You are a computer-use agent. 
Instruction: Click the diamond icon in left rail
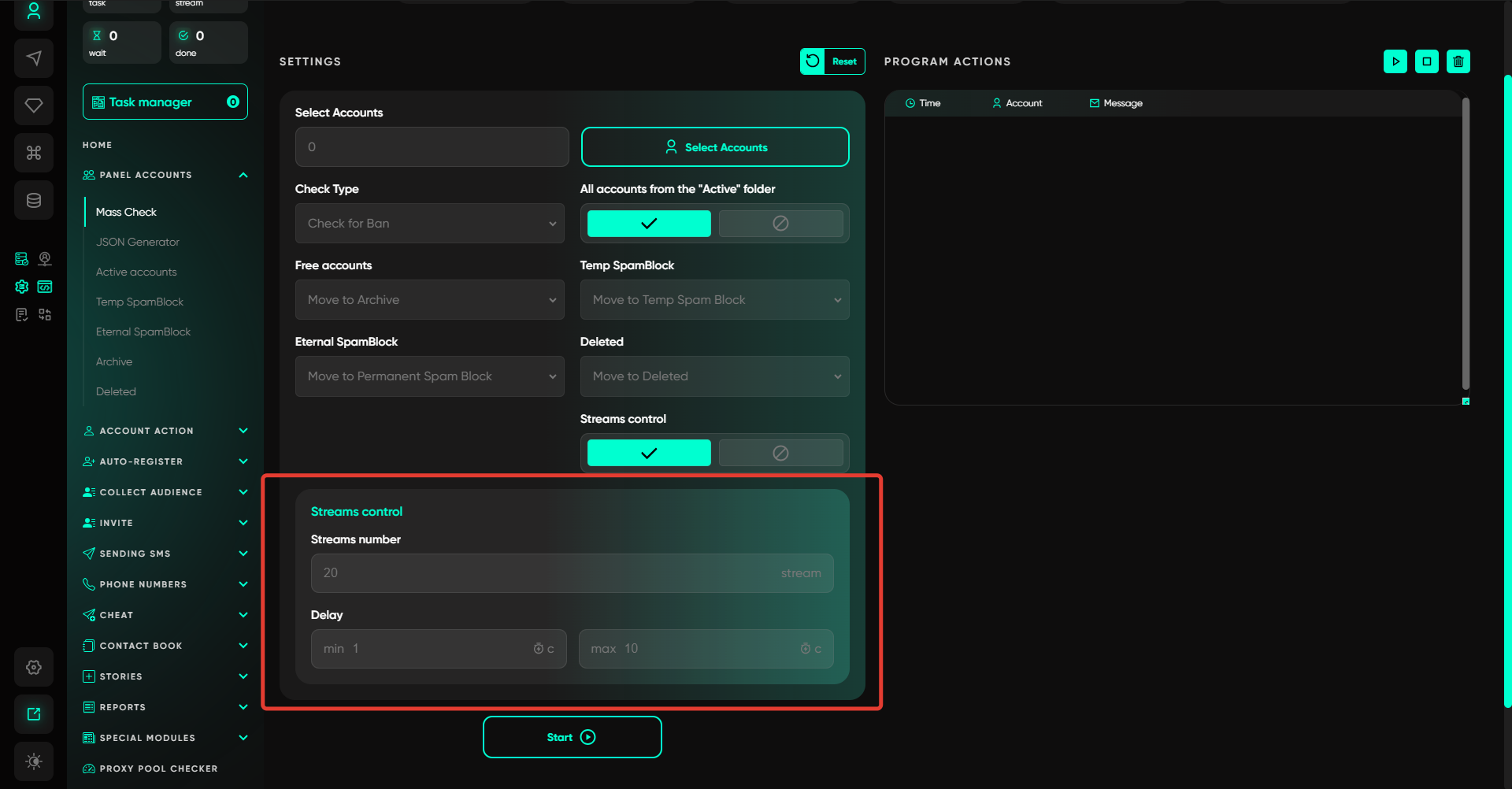tap(34, 106)
